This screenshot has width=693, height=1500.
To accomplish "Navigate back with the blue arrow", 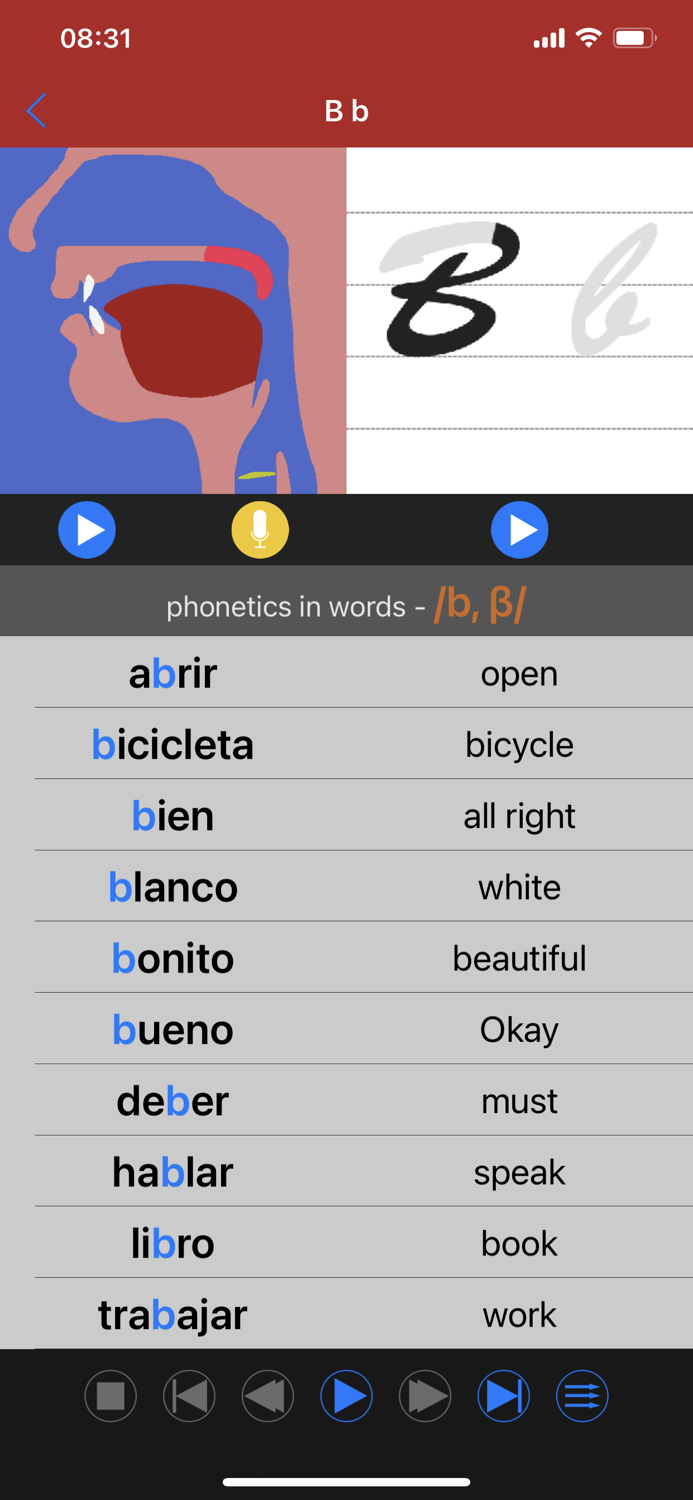I will coord(36,111).
